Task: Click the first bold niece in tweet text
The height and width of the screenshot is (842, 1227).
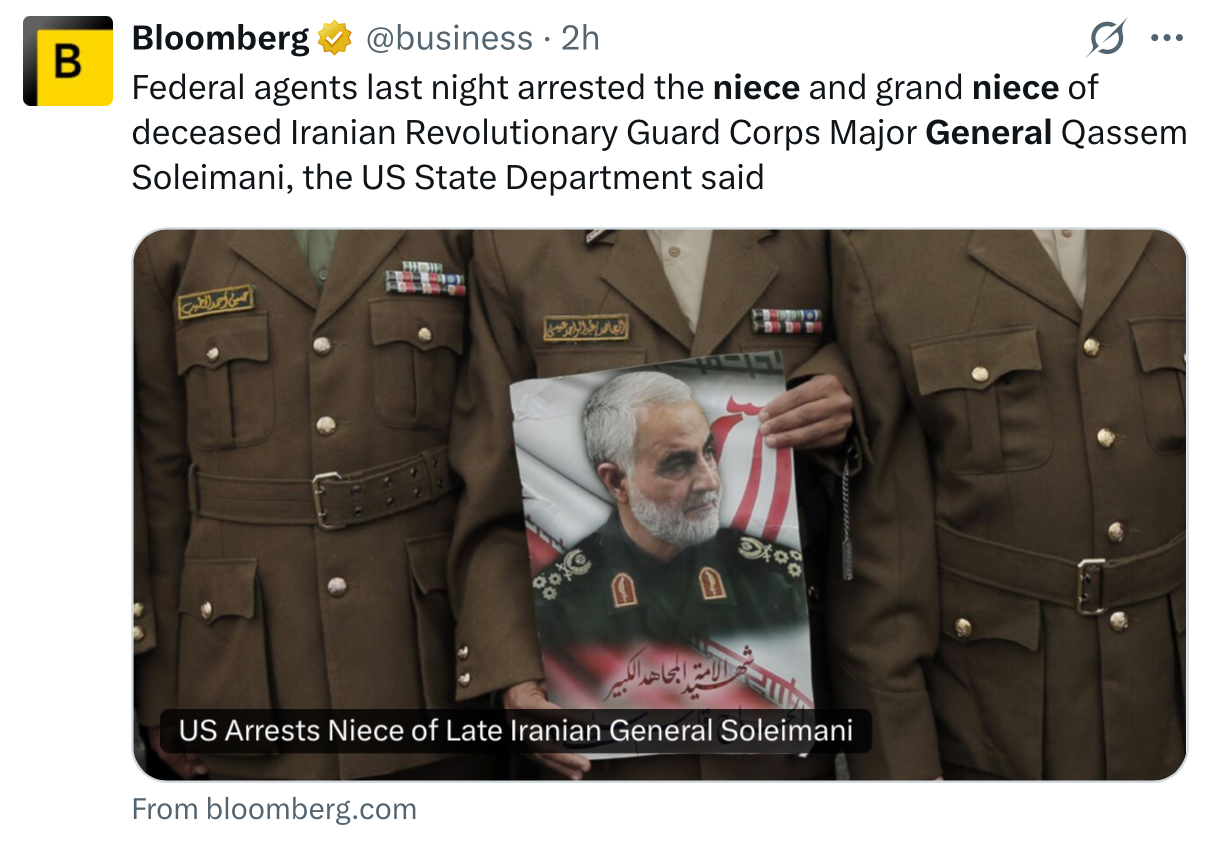Action: click(x=756, y=88)
